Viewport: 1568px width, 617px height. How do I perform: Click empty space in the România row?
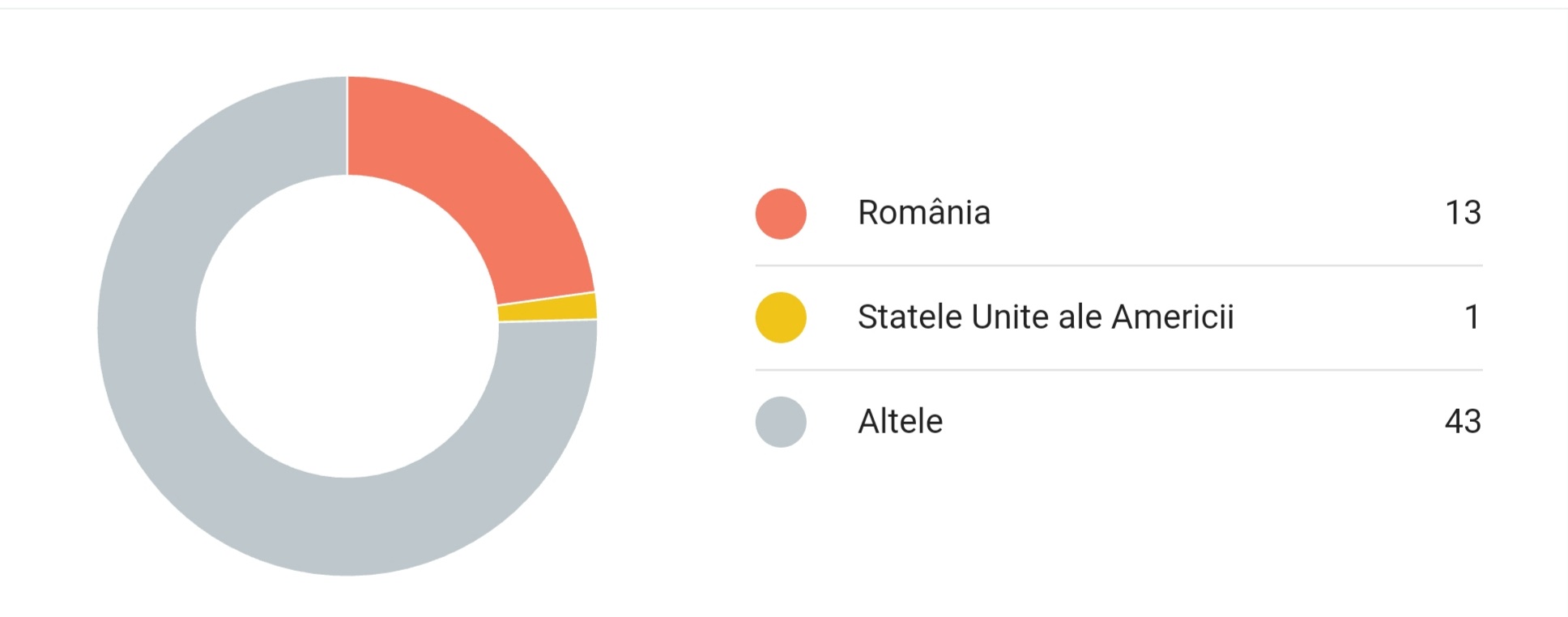pyautogui.click(x=1215, y=212)
